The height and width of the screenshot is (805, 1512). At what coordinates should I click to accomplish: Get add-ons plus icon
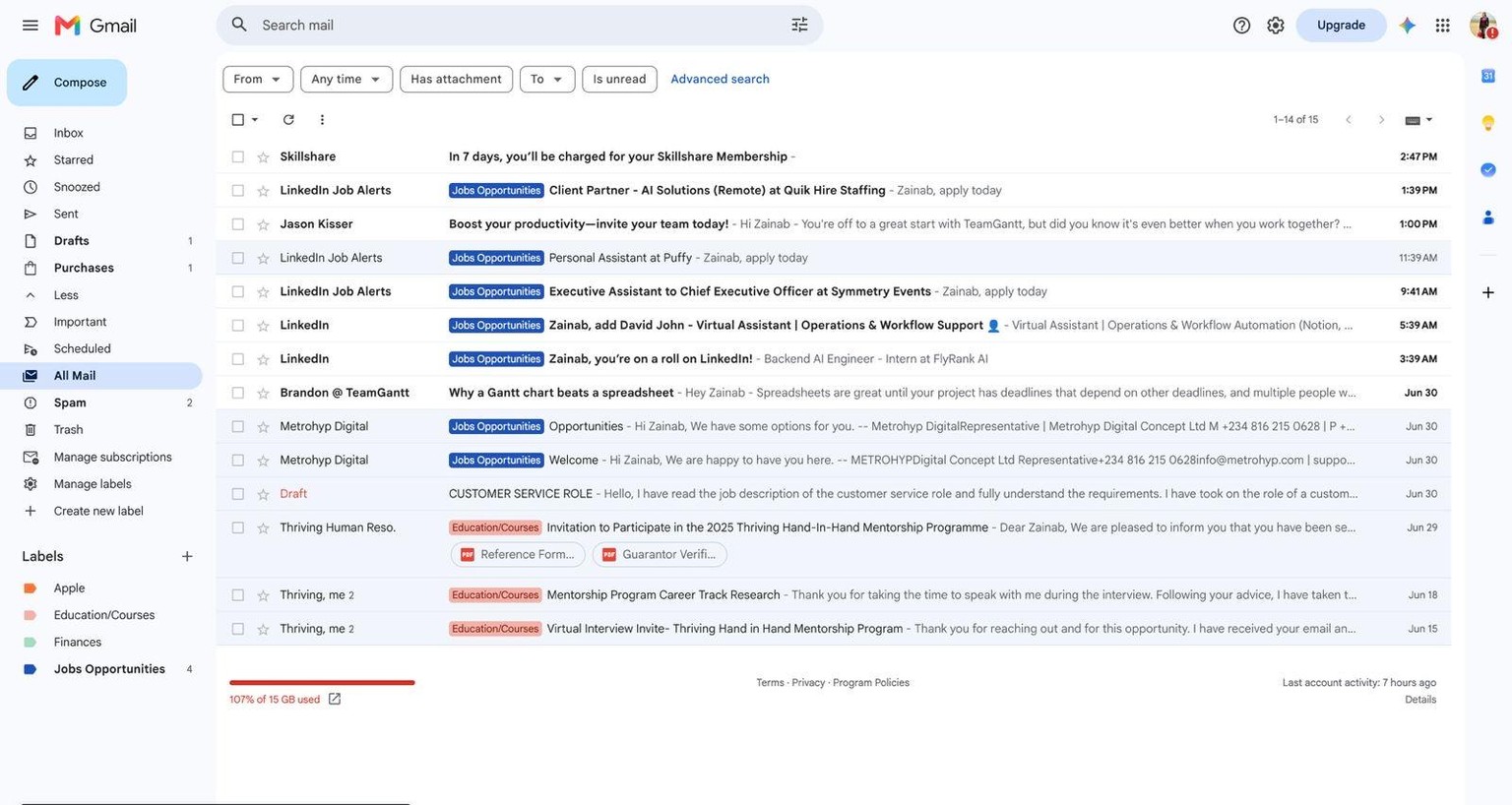click(1488, 292)
